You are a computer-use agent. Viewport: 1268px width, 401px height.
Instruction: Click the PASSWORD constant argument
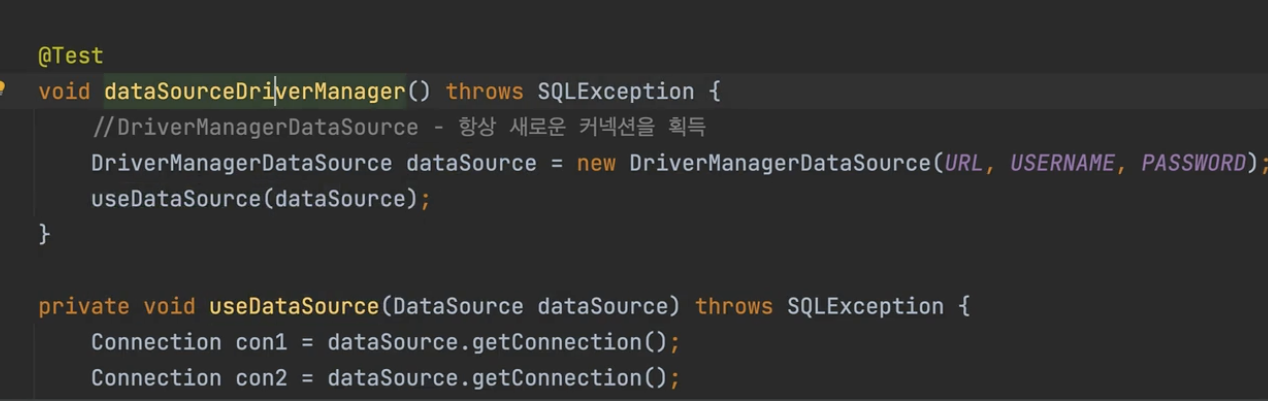(x=1194, y=163)
